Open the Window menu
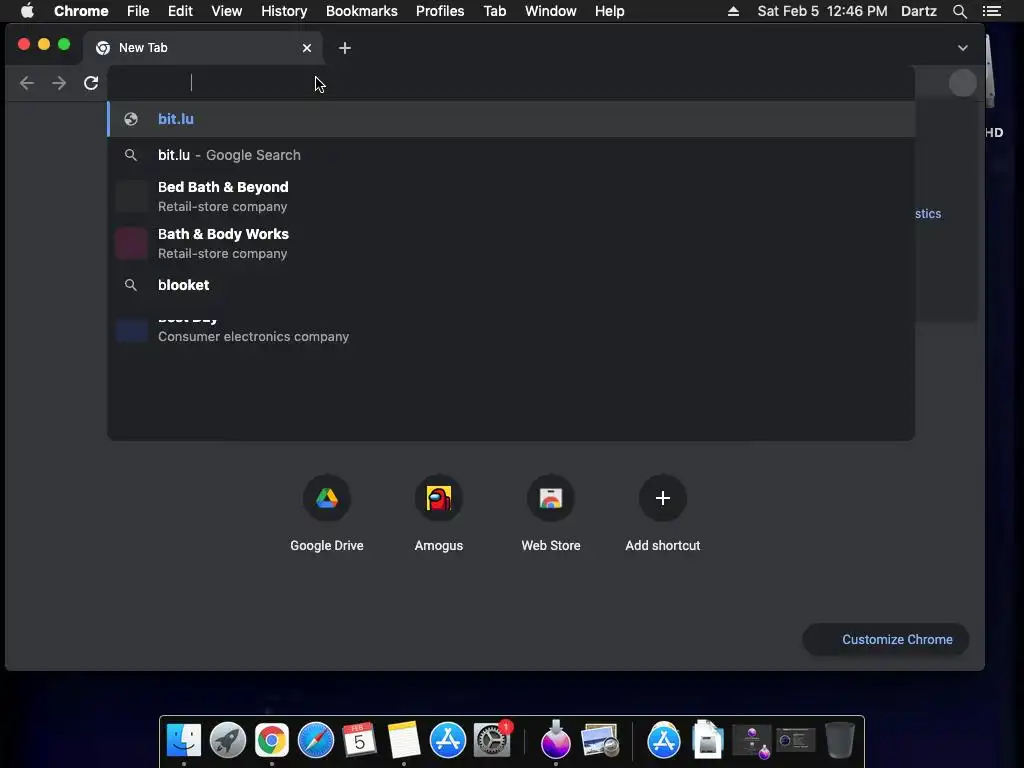The width and height of the screenshot is (1024, 768). 551,11
